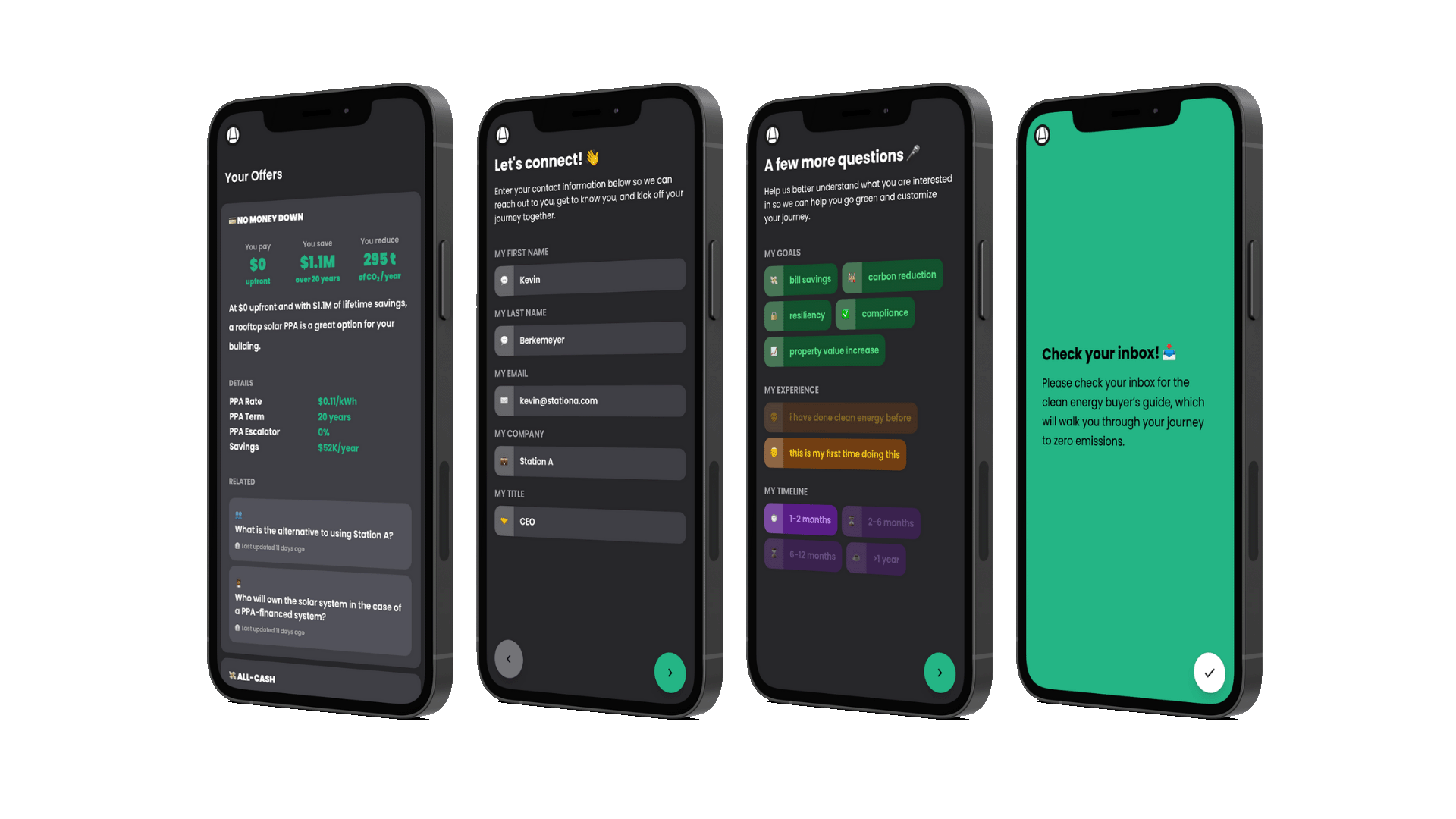Image resolution: width=1456 pixels, height=819 pixels.
Task: Click the forward arrow navigation icon
Action: tap(670, 672)
